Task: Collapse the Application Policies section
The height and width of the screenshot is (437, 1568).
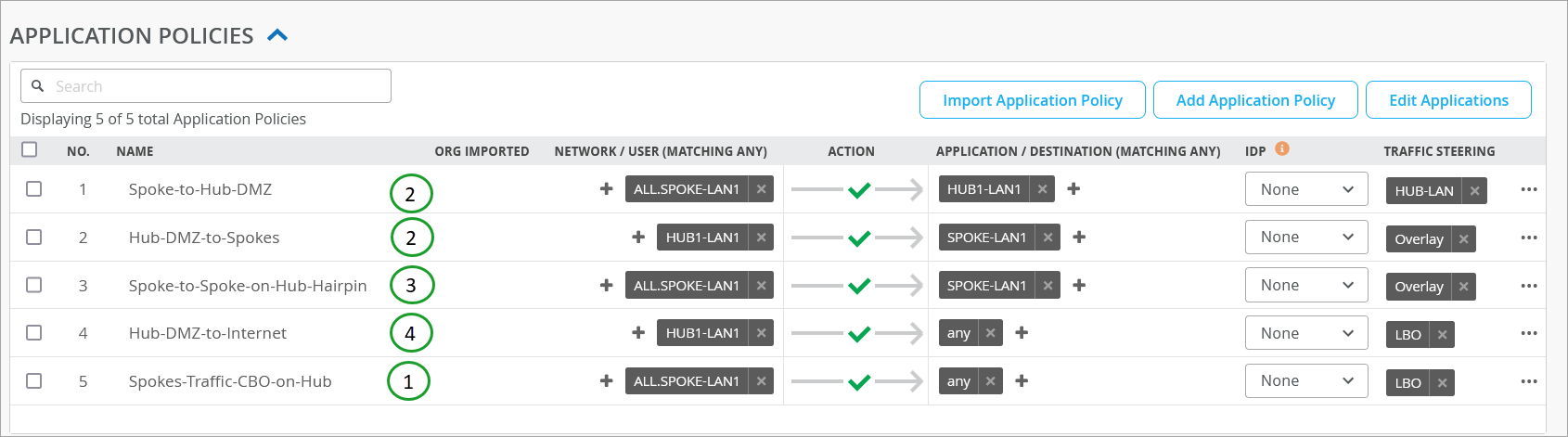Action: 277,36
